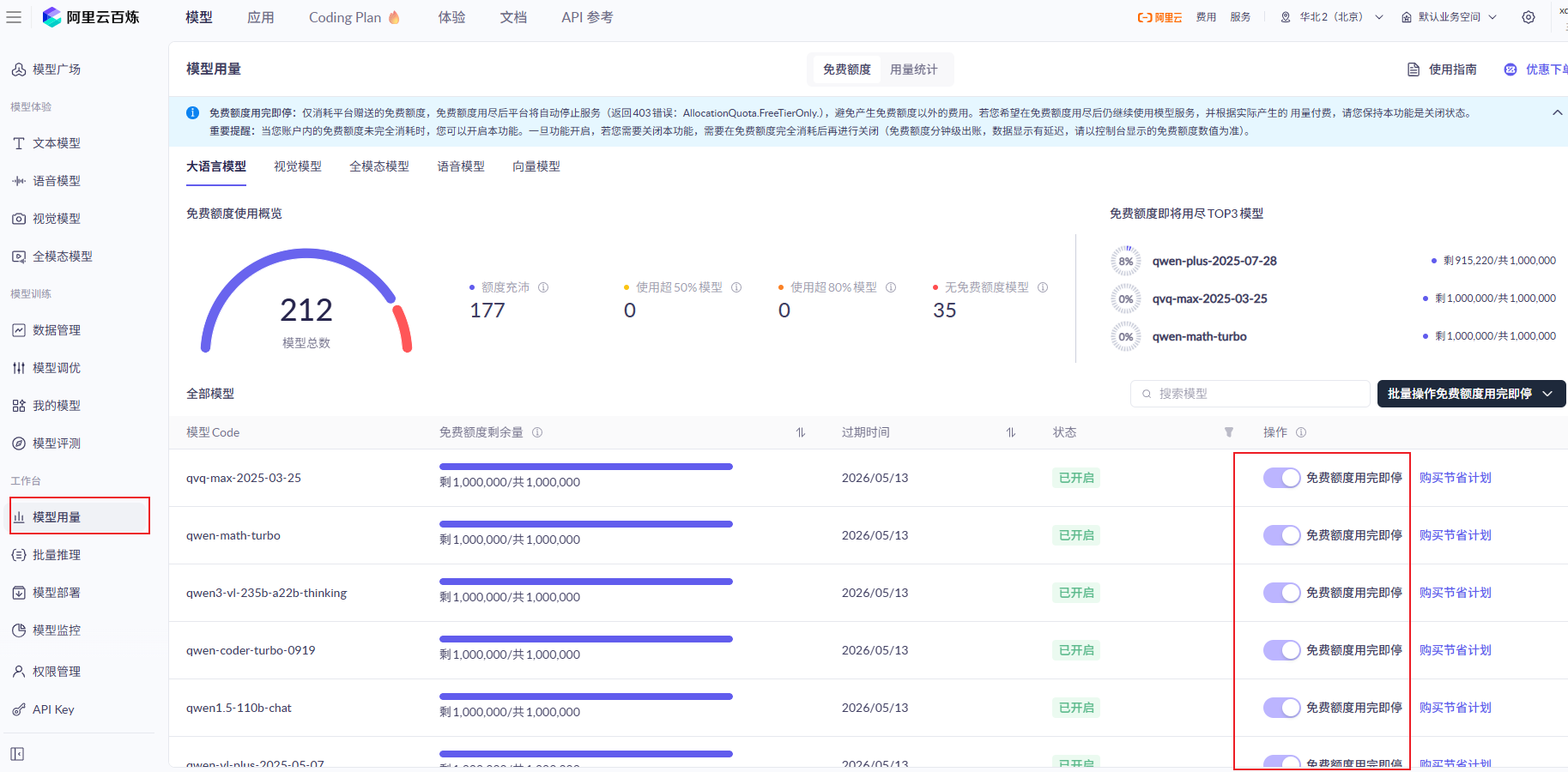Click the info icon beside 额度充沛
Image resolution: width=1568 pixels, height=772 pixels.
(543, 287)
